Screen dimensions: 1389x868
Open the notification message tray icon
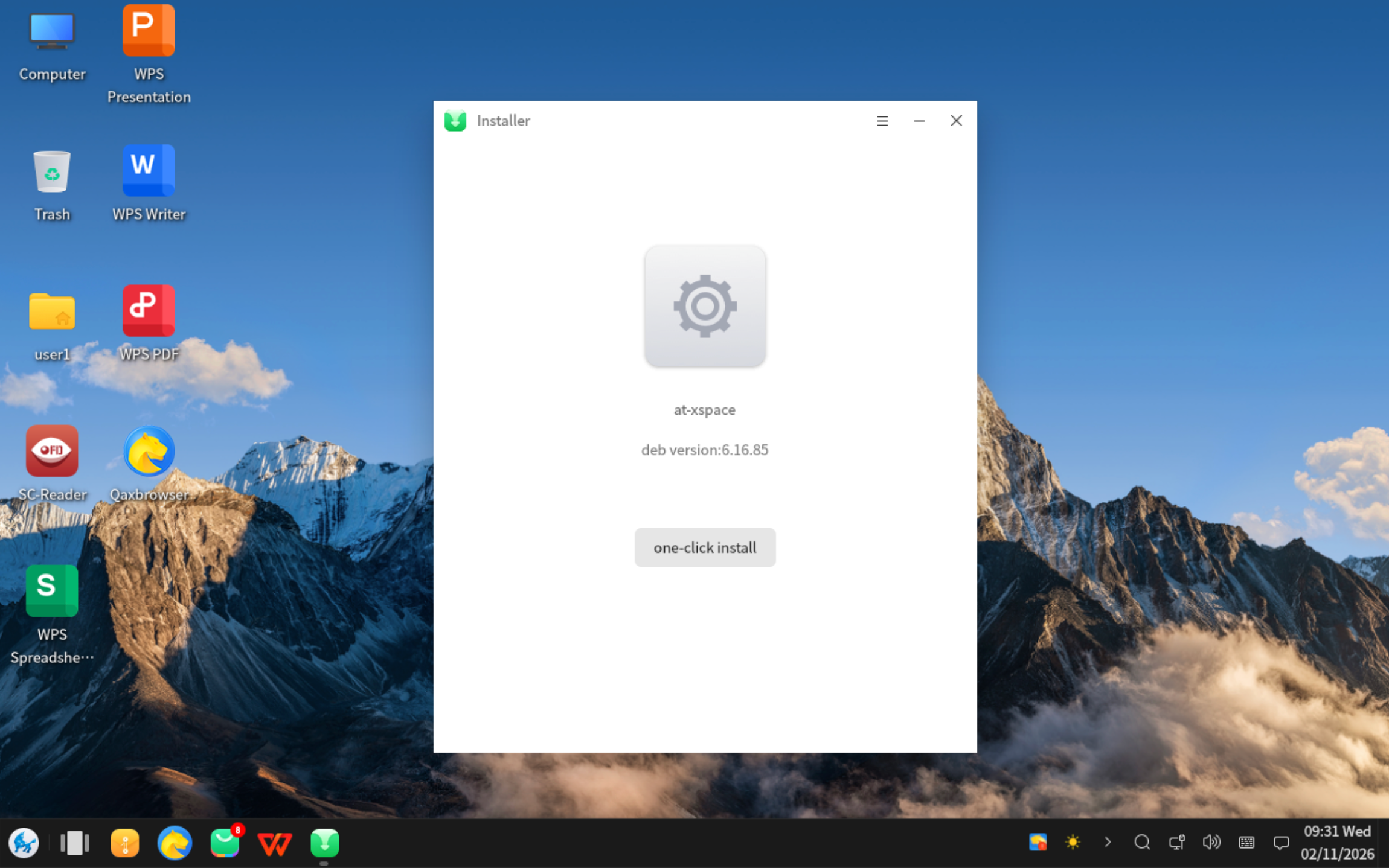(1281, 842)
